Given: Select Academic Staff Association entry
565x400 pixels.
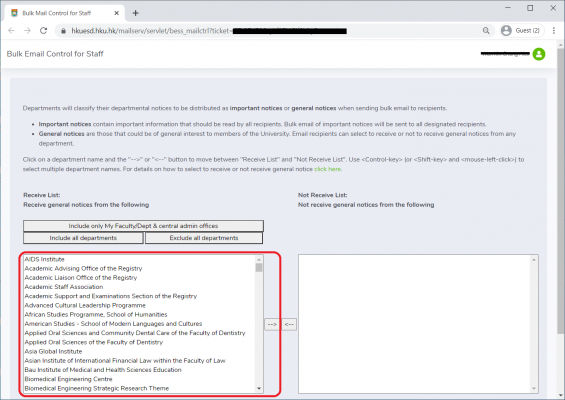Looking at the screenshot, I should pos(139,287).
